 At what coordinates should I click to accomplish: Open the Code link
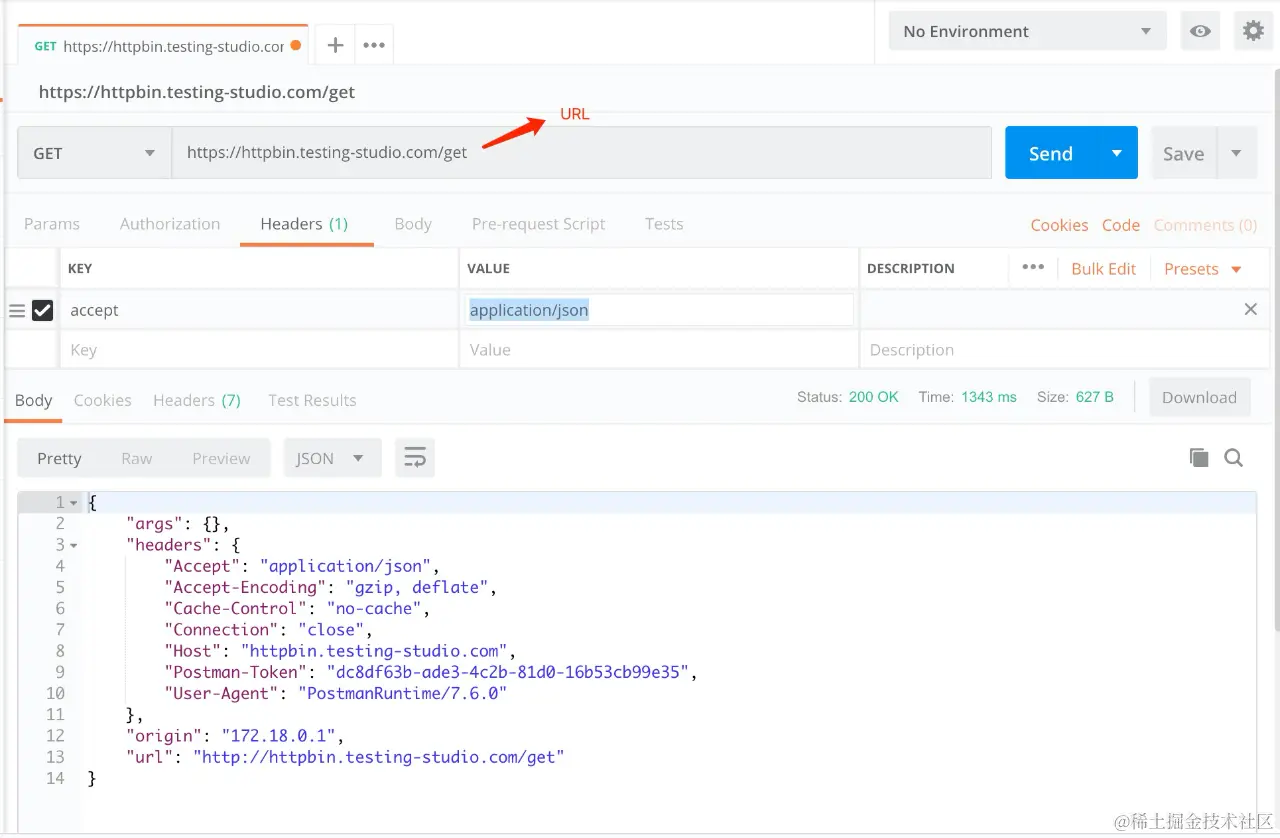1121,225
